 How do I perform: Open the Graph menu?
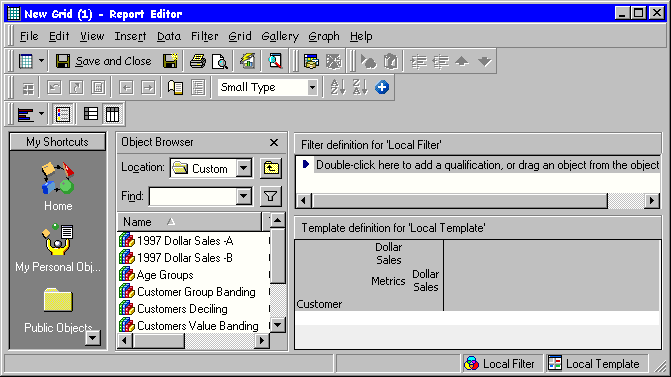coord(324,36)
